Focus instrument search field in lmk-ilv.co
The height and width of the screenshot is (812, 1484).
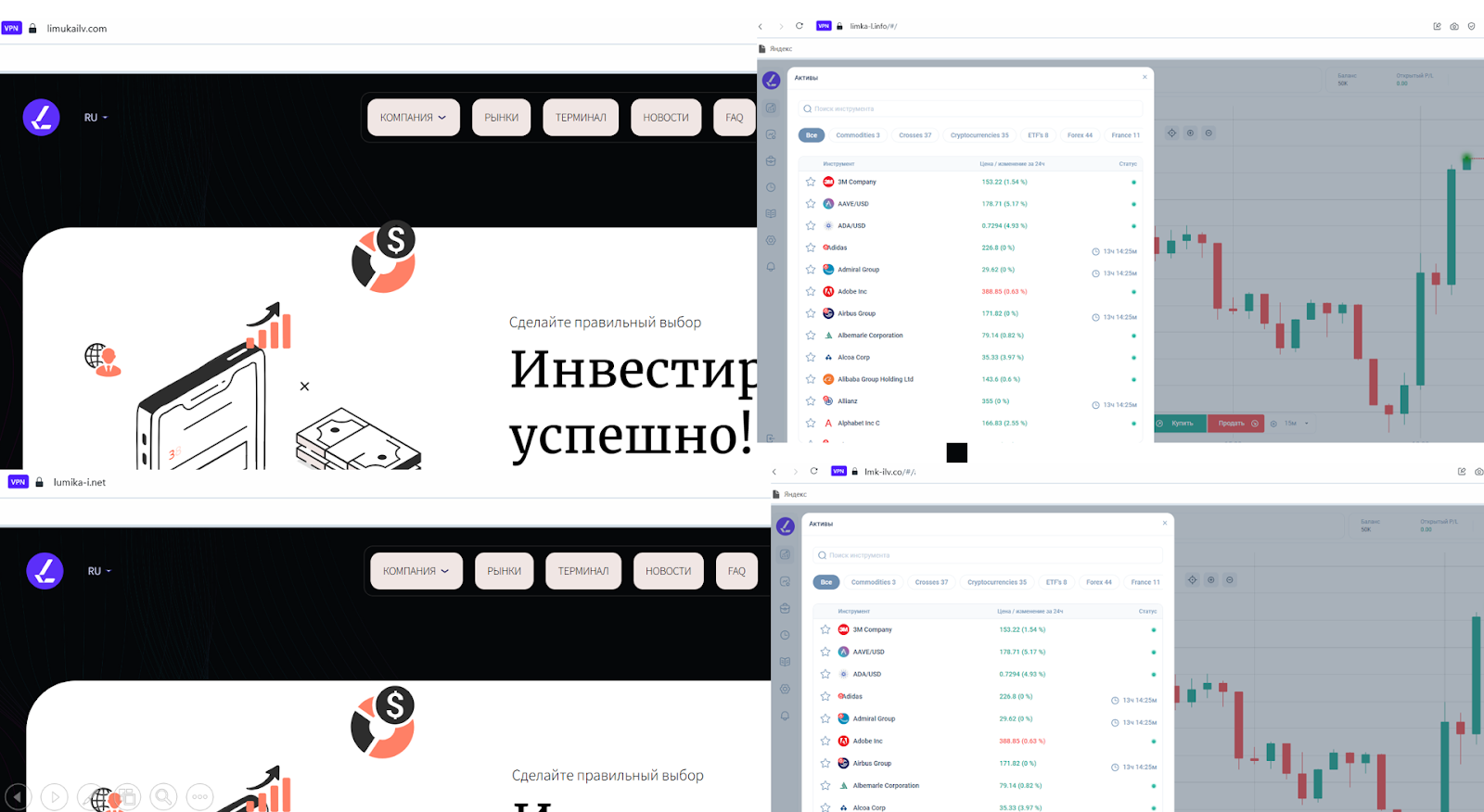(x=988, y=555)
